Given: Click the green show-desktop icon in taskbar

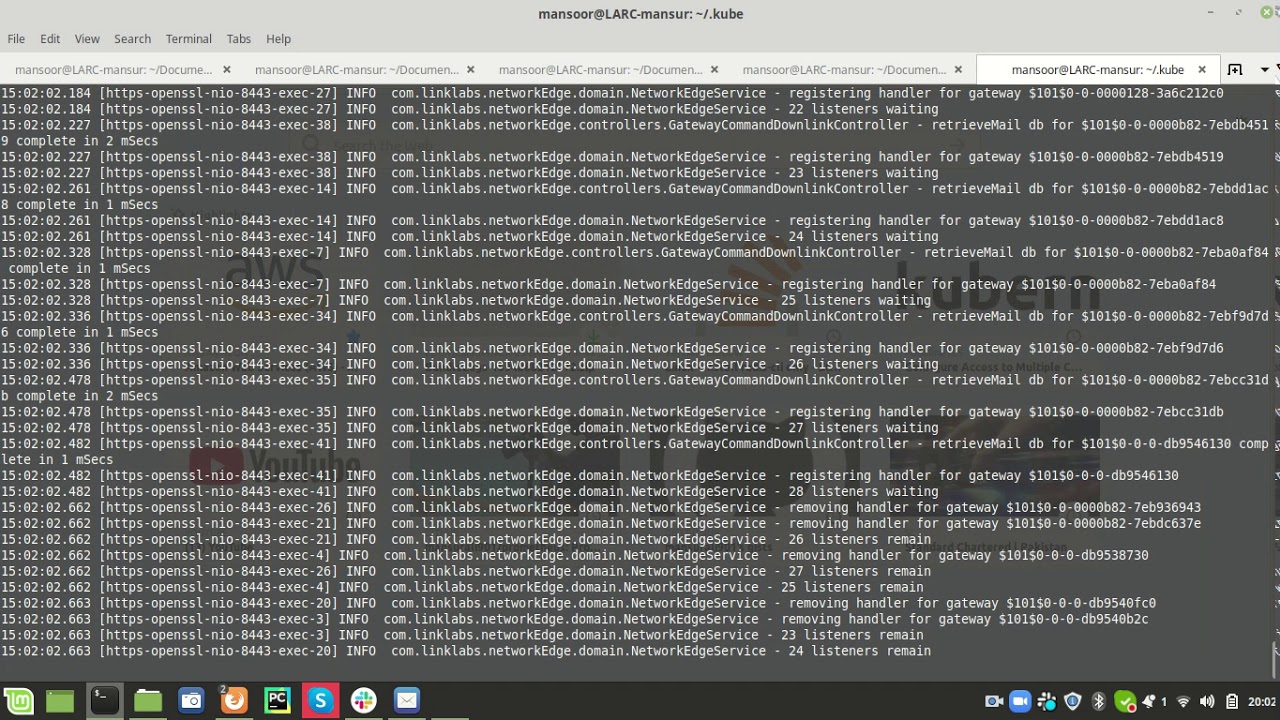Looking at the screenshot, I should (x=60, y=701).
